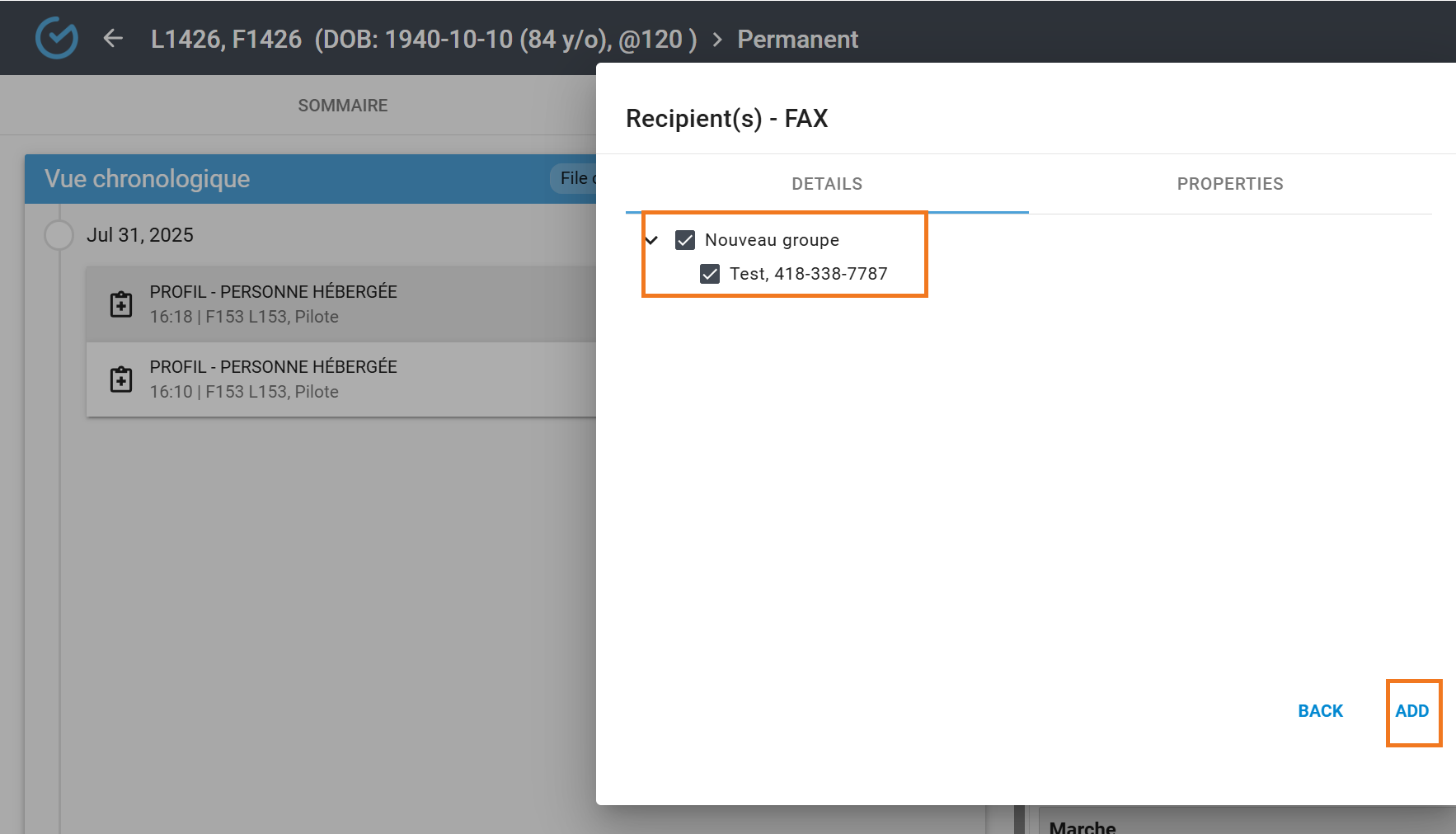Click the clipboard icon of the 16:18 profile entry
Viewport: 1456px width, 834px height.
(x=121, y=304)
